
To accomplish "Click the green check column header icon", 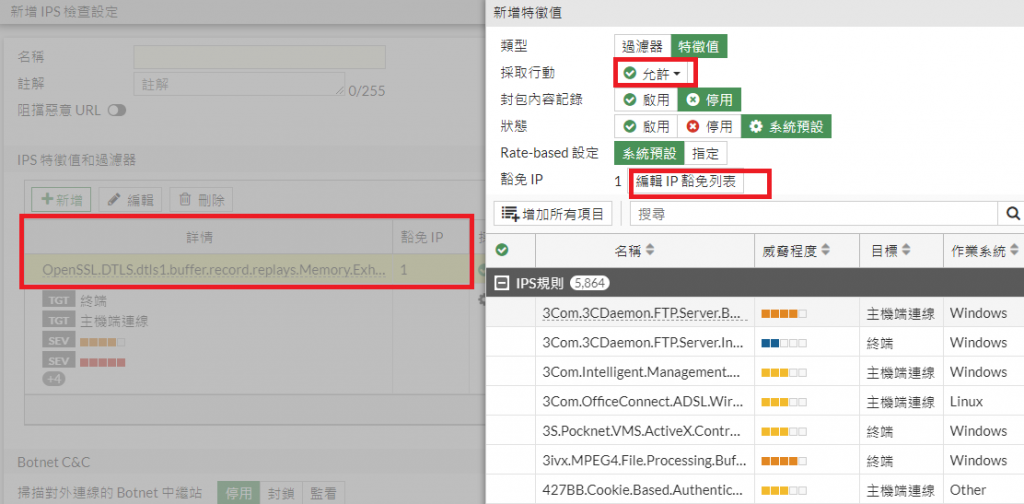I will point(502,249).
